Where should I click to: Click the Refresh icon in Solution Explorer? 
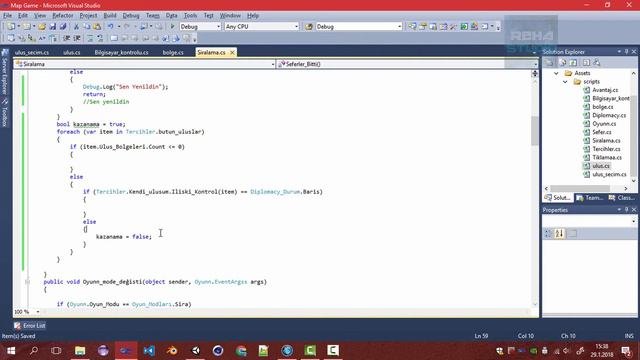573,62
